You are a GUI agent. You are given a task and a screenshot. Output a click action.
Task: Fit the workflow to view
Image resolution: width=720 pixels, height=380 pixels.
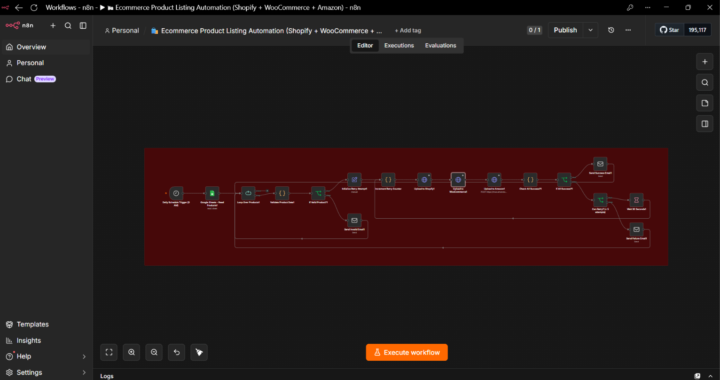point(109,352)
